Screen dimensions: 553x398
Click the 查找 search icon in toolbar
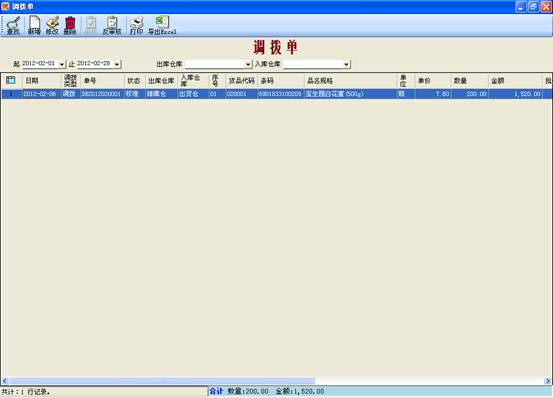pyautogui.click(x=13, y=25)
